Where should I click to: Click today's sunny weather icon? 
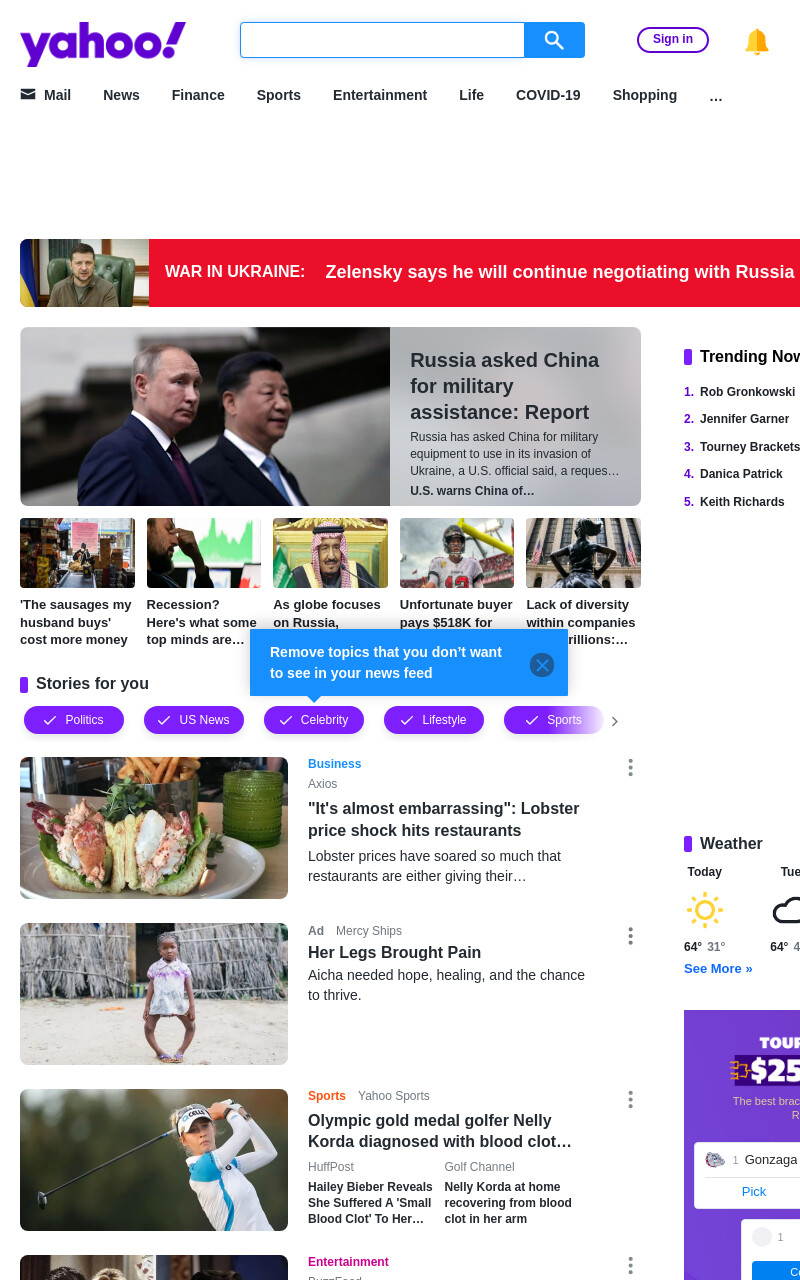click(x=705, y=910)
